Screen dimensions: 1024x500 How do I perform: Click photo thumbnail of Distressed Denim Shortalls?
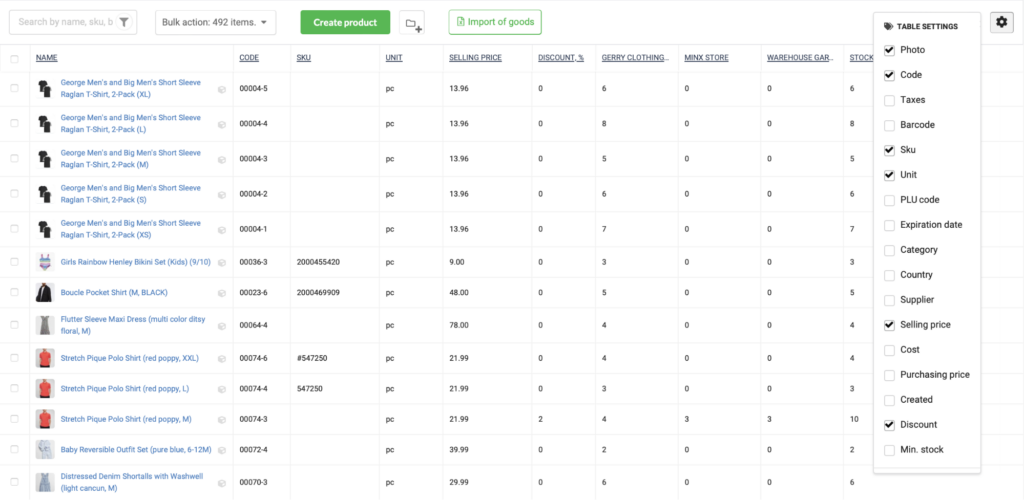coord(44,482)
